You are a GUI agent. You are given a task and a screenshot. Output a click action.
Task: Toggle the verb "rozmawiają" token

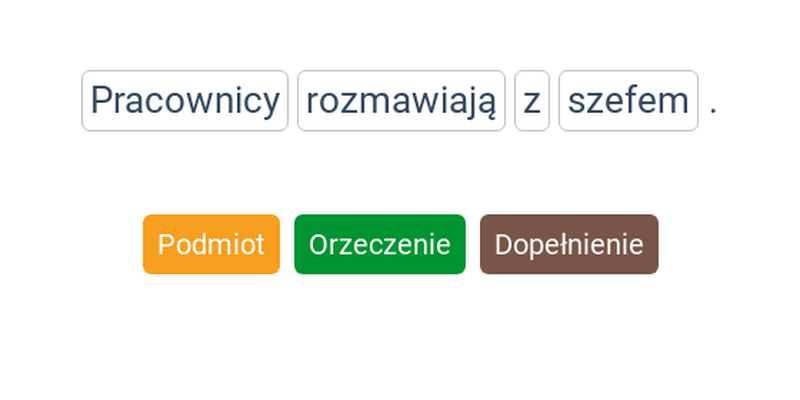(x=401, y=101)
